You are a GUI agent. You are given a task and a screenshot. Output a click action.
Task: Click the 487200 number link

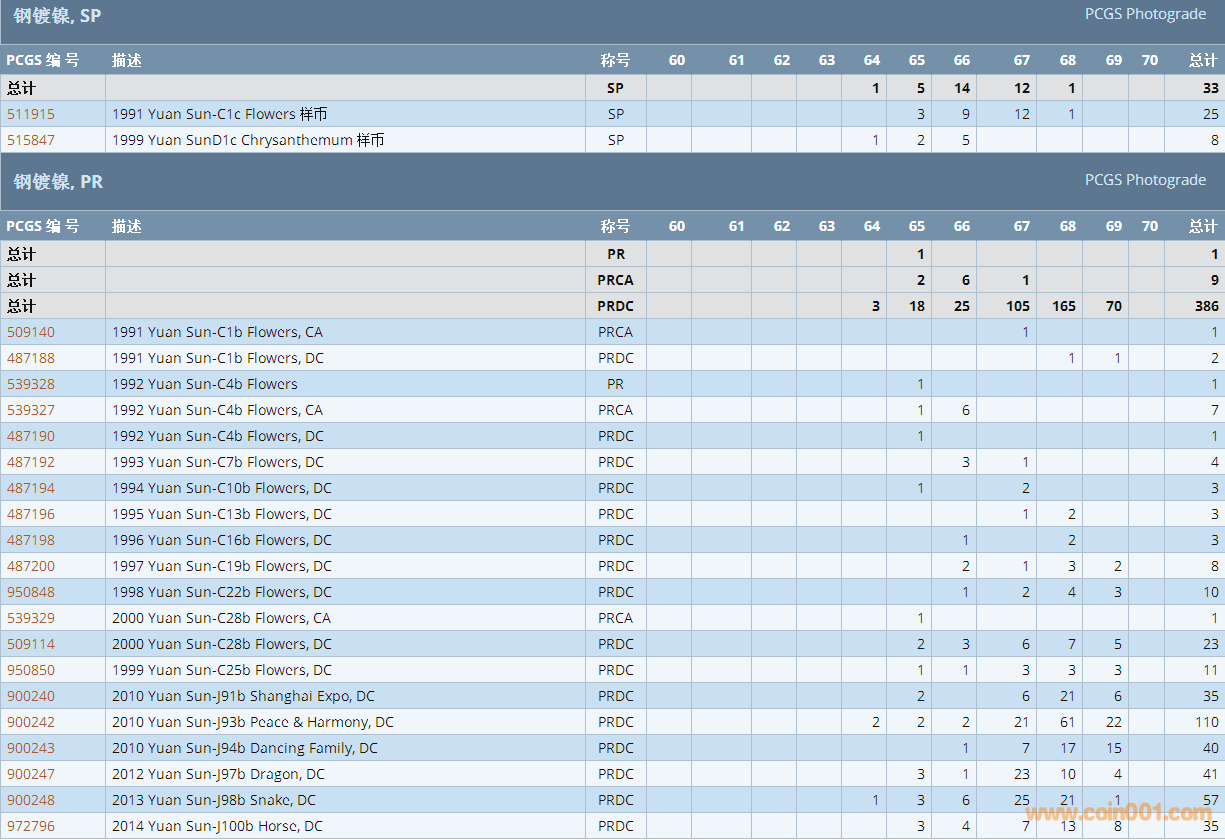point(31,566)
